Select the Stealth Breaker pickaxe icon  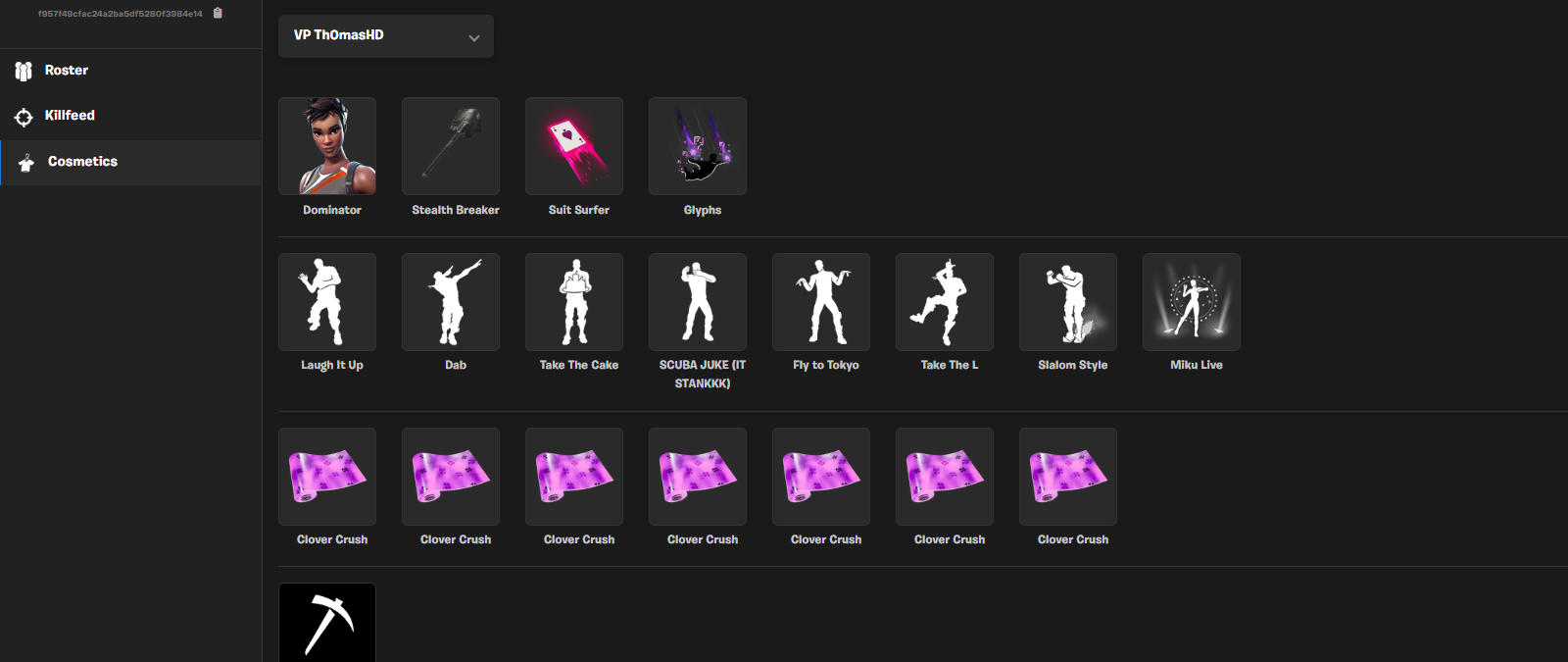[x=451, y=146]
